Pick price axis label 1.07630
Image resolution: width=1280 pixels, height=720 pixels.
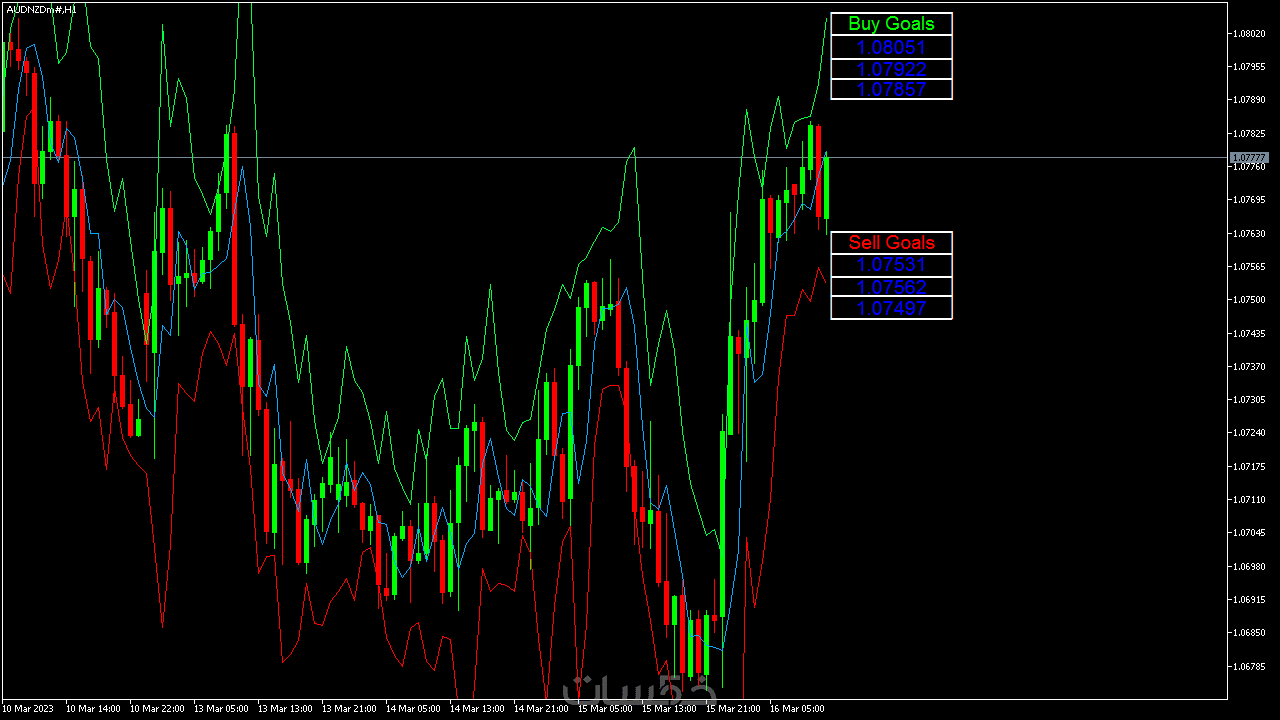(1250, 233)
